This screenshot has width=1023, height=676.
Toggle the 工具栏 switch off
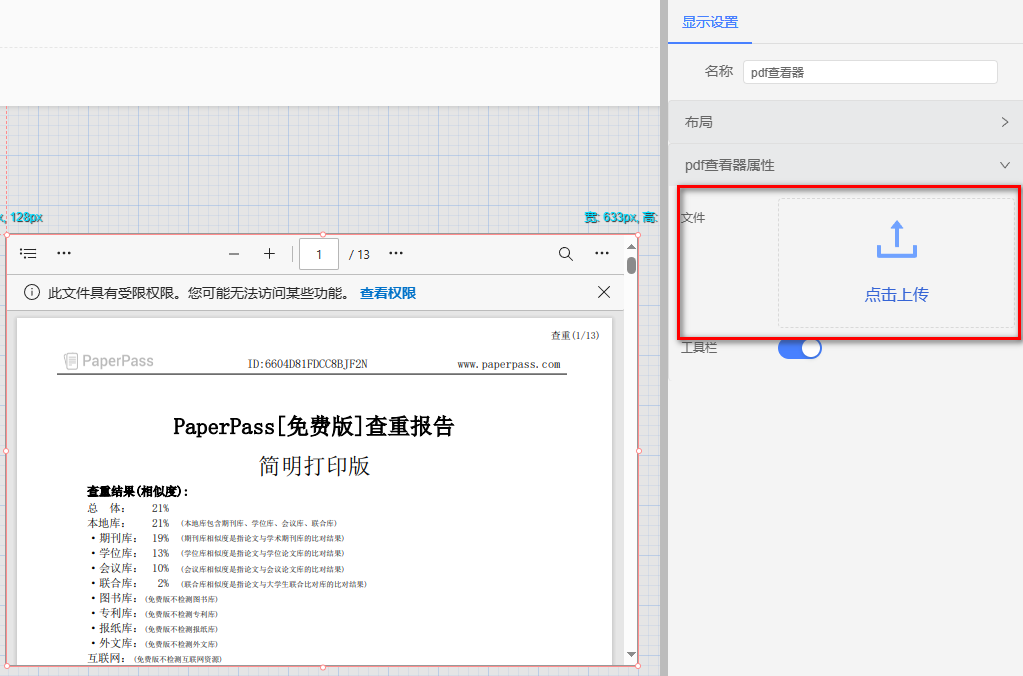pos(800,348)
